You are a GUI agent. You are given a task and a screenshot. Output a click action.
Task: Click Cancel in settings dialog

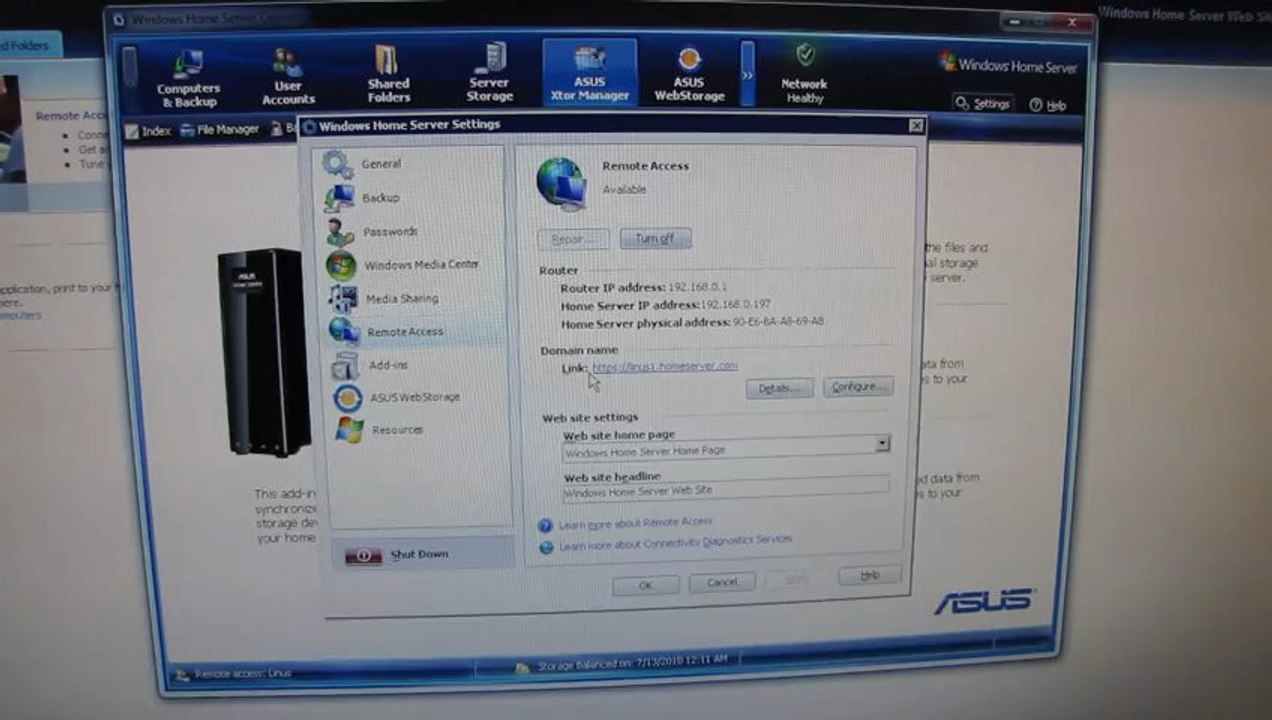pos(722,582)
